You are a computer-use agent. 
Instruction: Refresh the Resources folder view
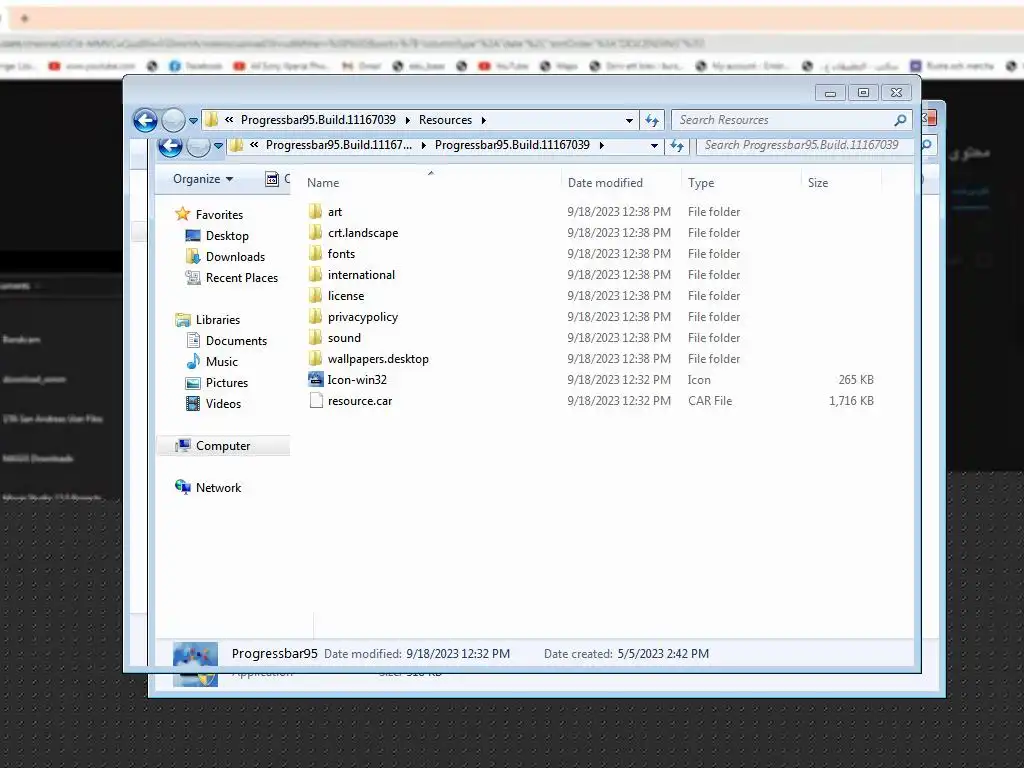point(652,120)
